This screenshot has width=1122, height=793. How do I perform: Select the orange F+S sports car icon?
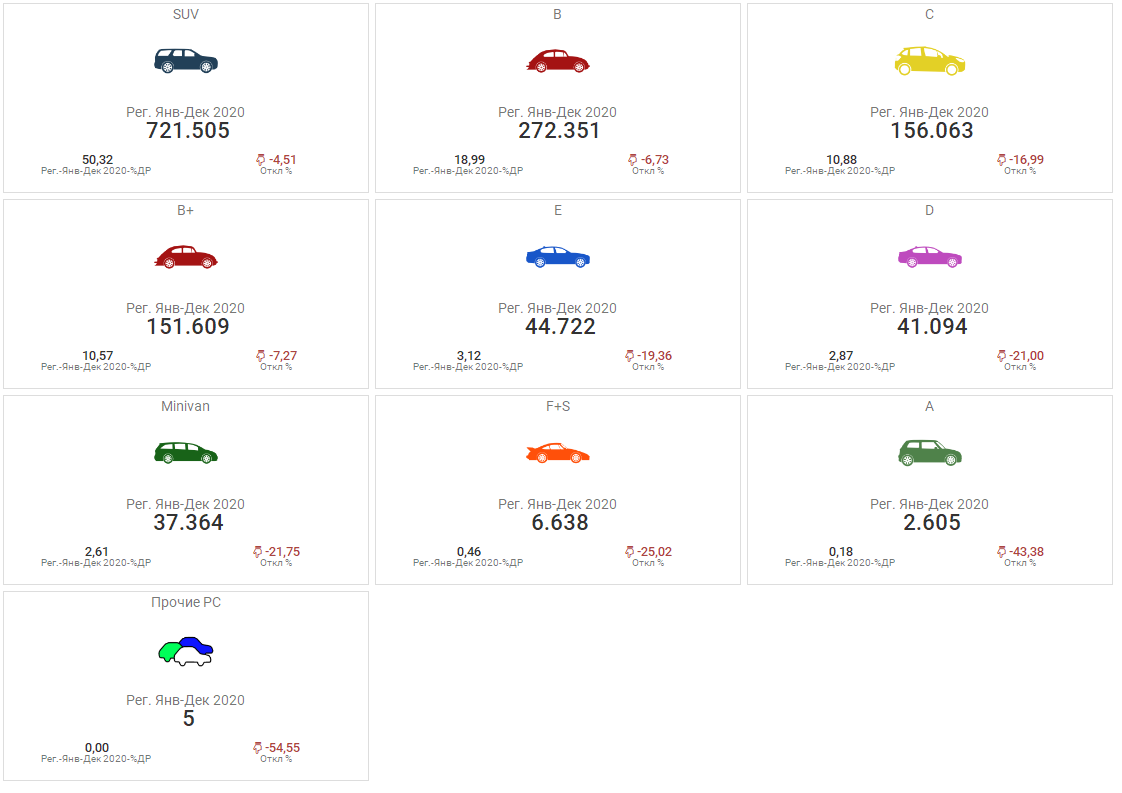click(558, 452)
